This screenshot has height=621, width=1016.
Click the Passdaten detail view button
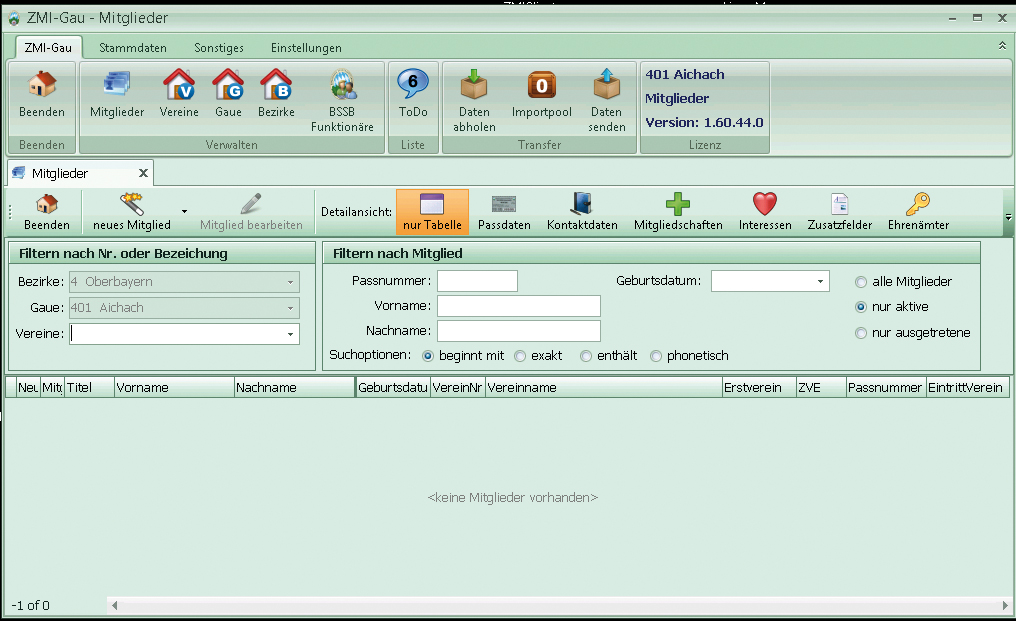(504, 212)
